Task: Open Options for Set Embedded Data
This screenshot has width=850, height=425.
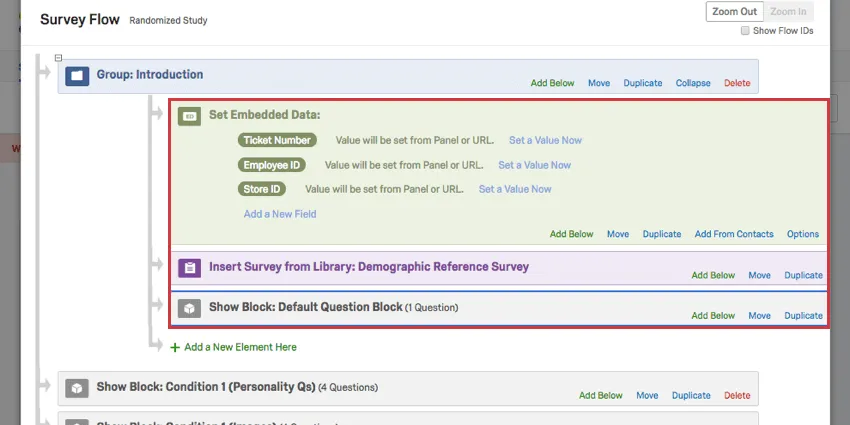Action: (x=803, y=234)
